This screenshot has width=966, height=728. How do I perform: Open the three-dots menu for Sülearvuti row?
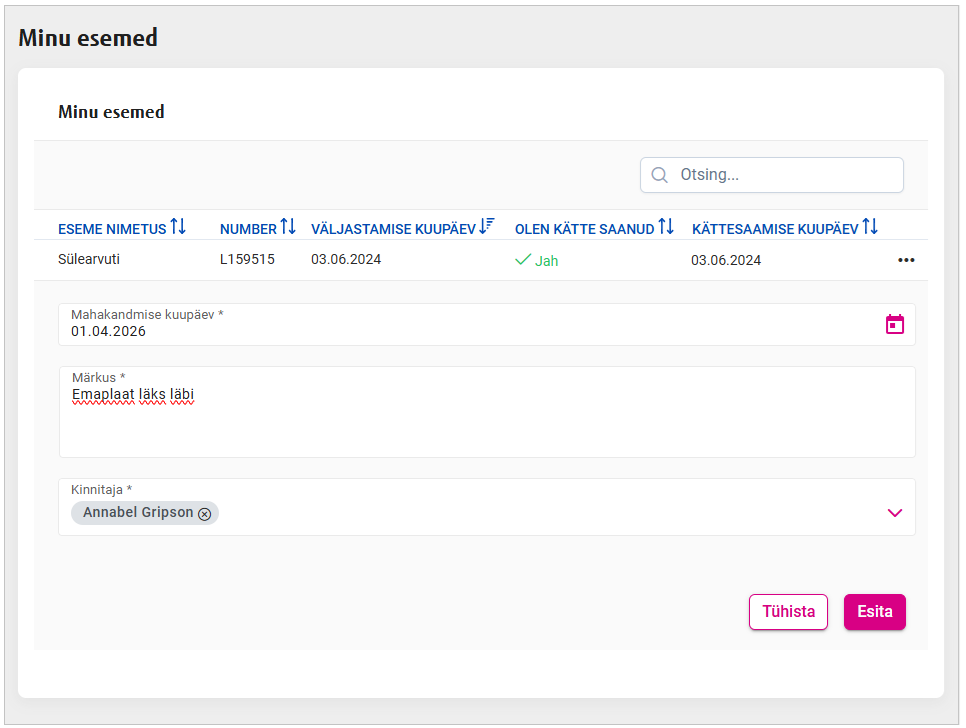pyautogui.click(x=906, y=260)
